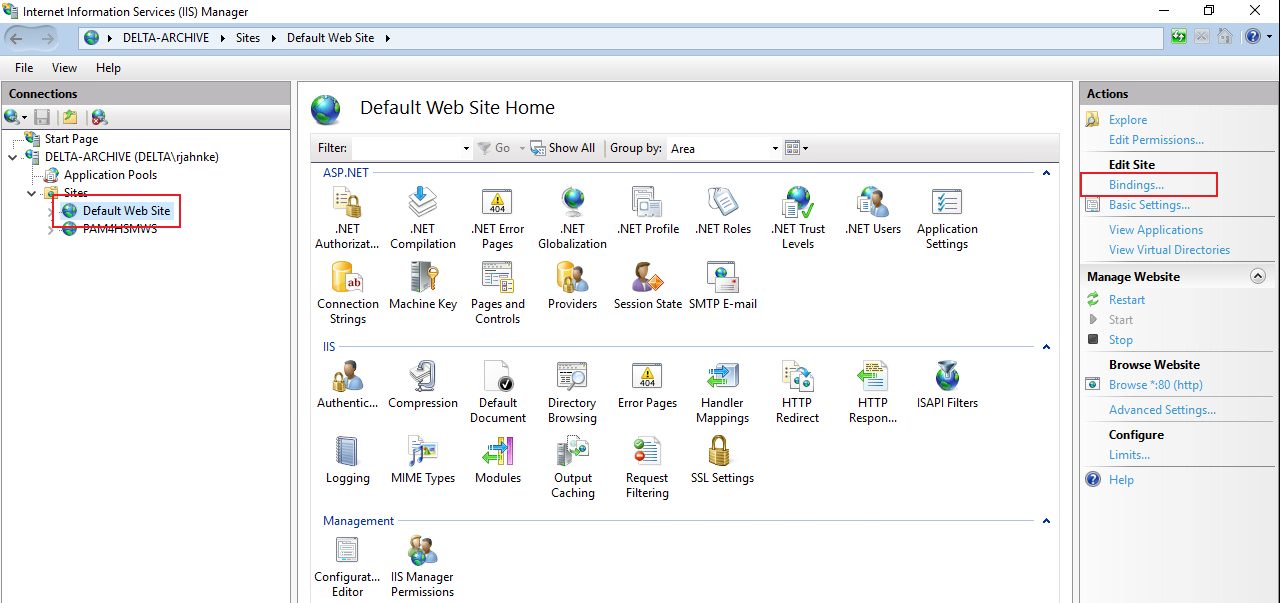The width and height of the screenshot is (1280, 603).
Task: Open .NET Roles feature
Action: (x=723, y=211)
